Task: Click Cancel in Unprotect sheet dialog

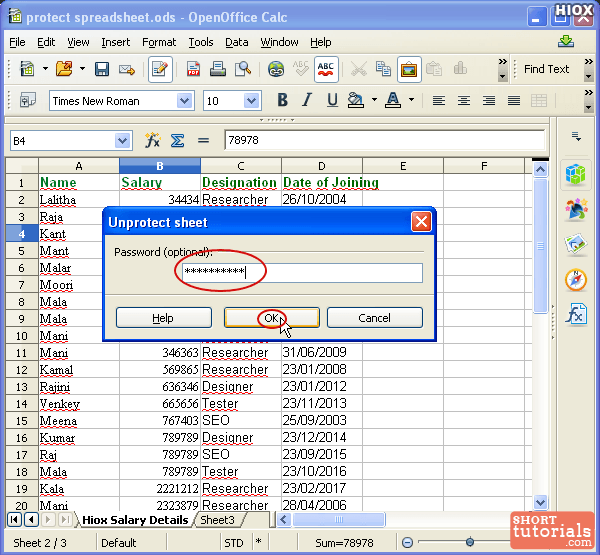Action: click(x=375, y=318)
